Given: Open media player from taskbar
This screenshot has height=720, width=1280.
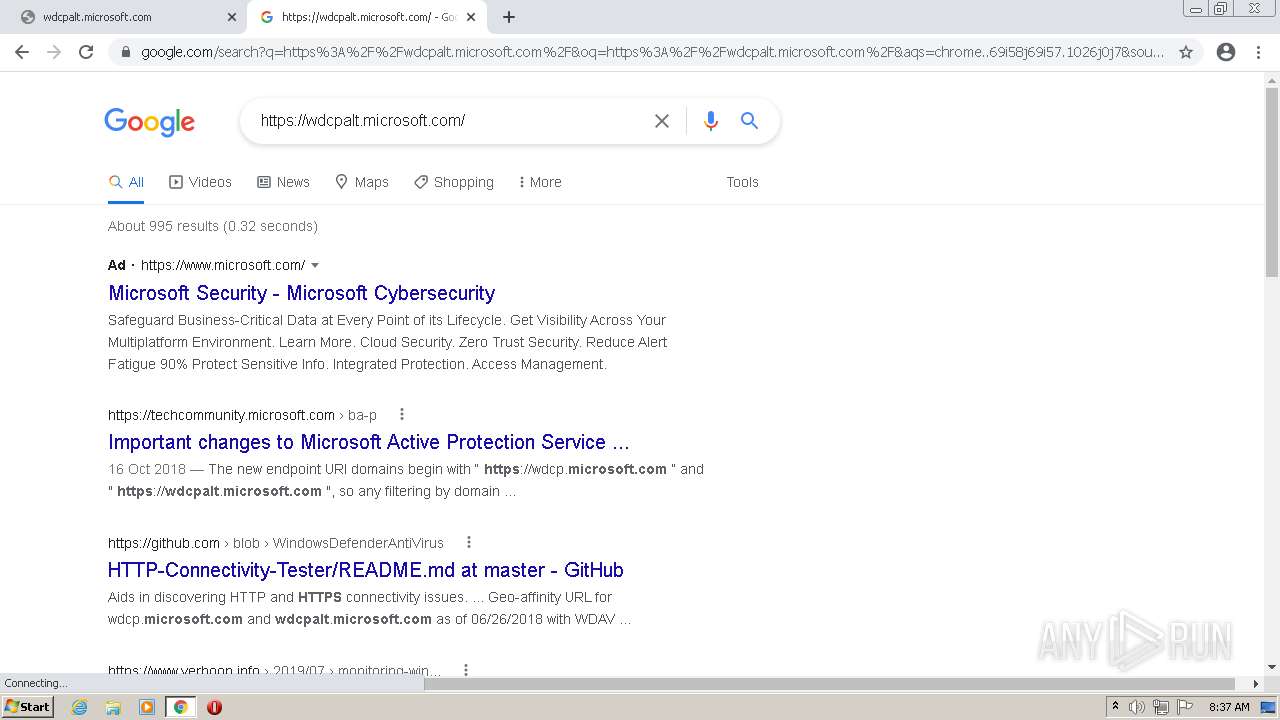Looking at the screenshot, I should (x=147, y=707).
